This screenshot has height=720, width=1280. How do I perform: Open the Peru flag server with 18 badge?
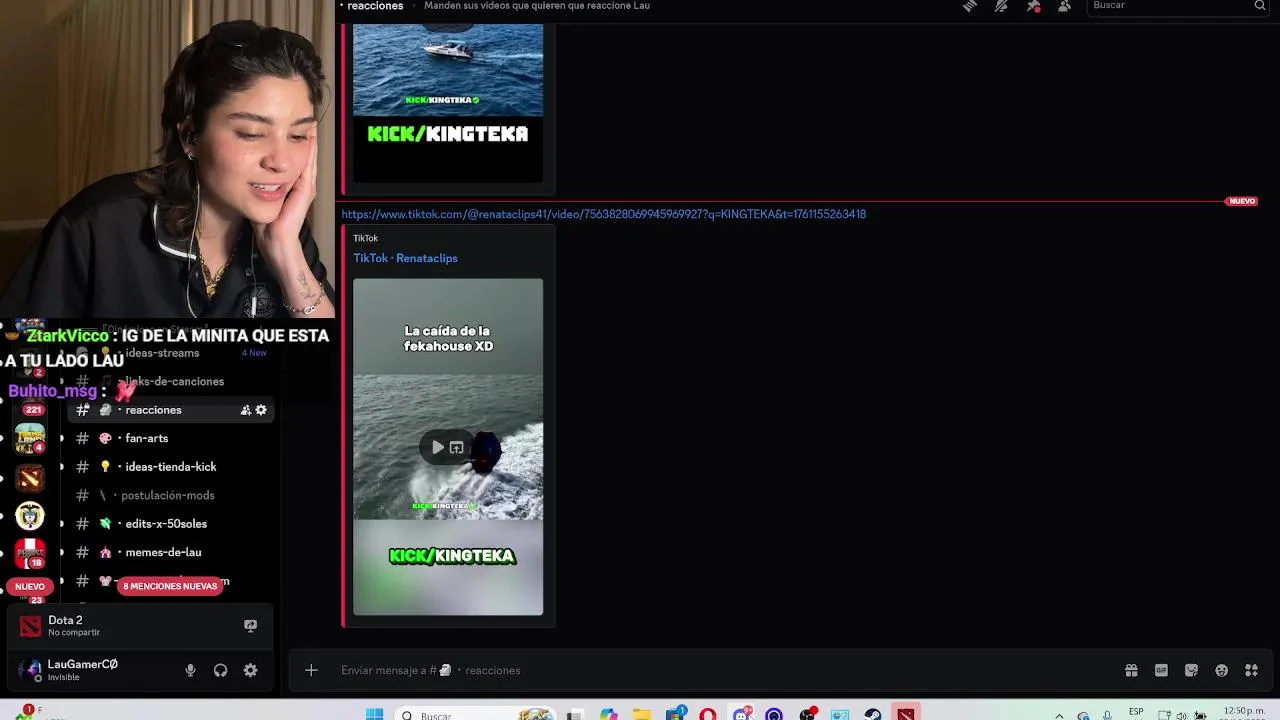pos(30,554)
